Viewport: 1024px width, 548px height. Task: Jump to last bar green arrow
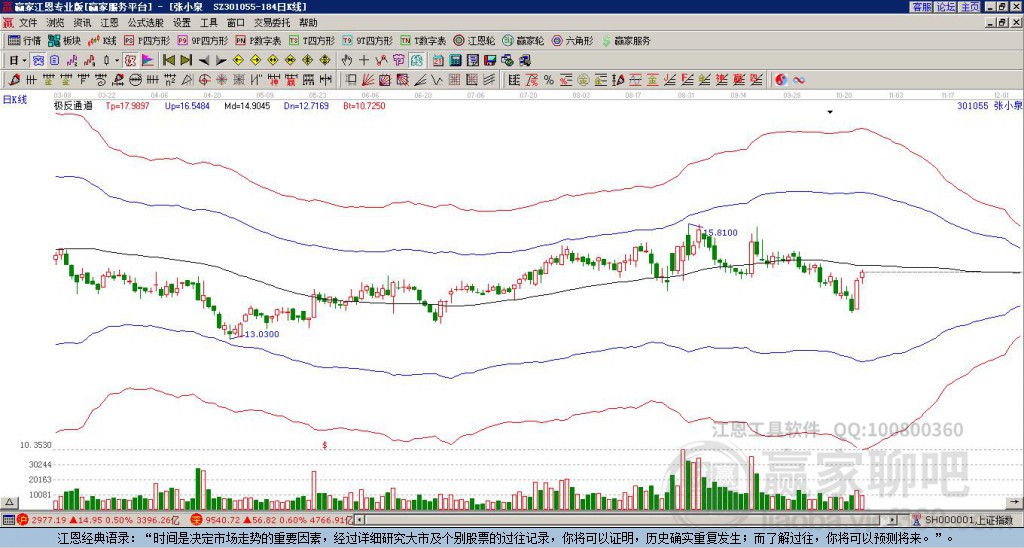[186, 61]
